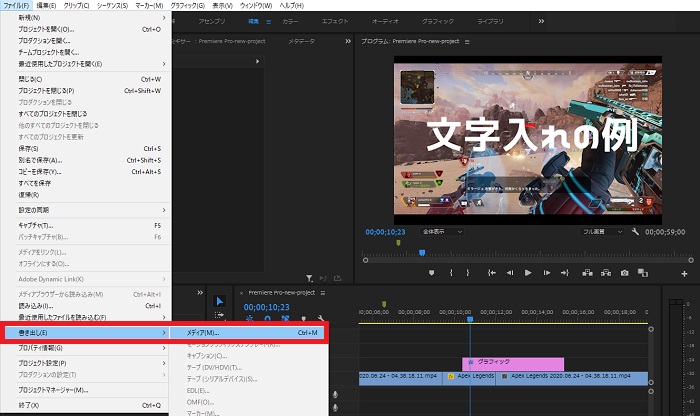
Task: Click the Extract icon in Program monitor
Action: [606, 273]
